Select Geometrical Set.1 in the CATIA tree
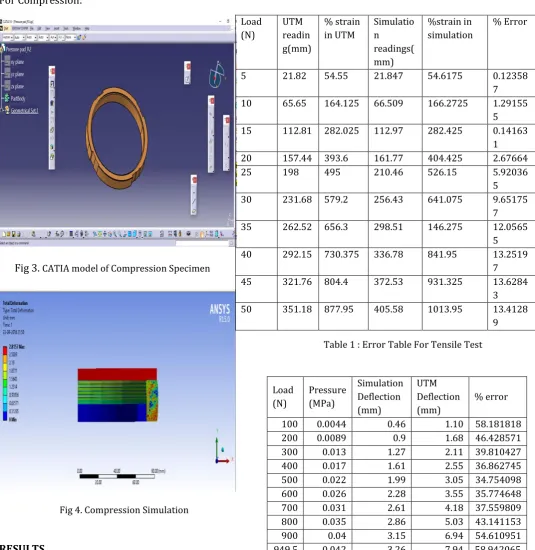 coord(24,111)
